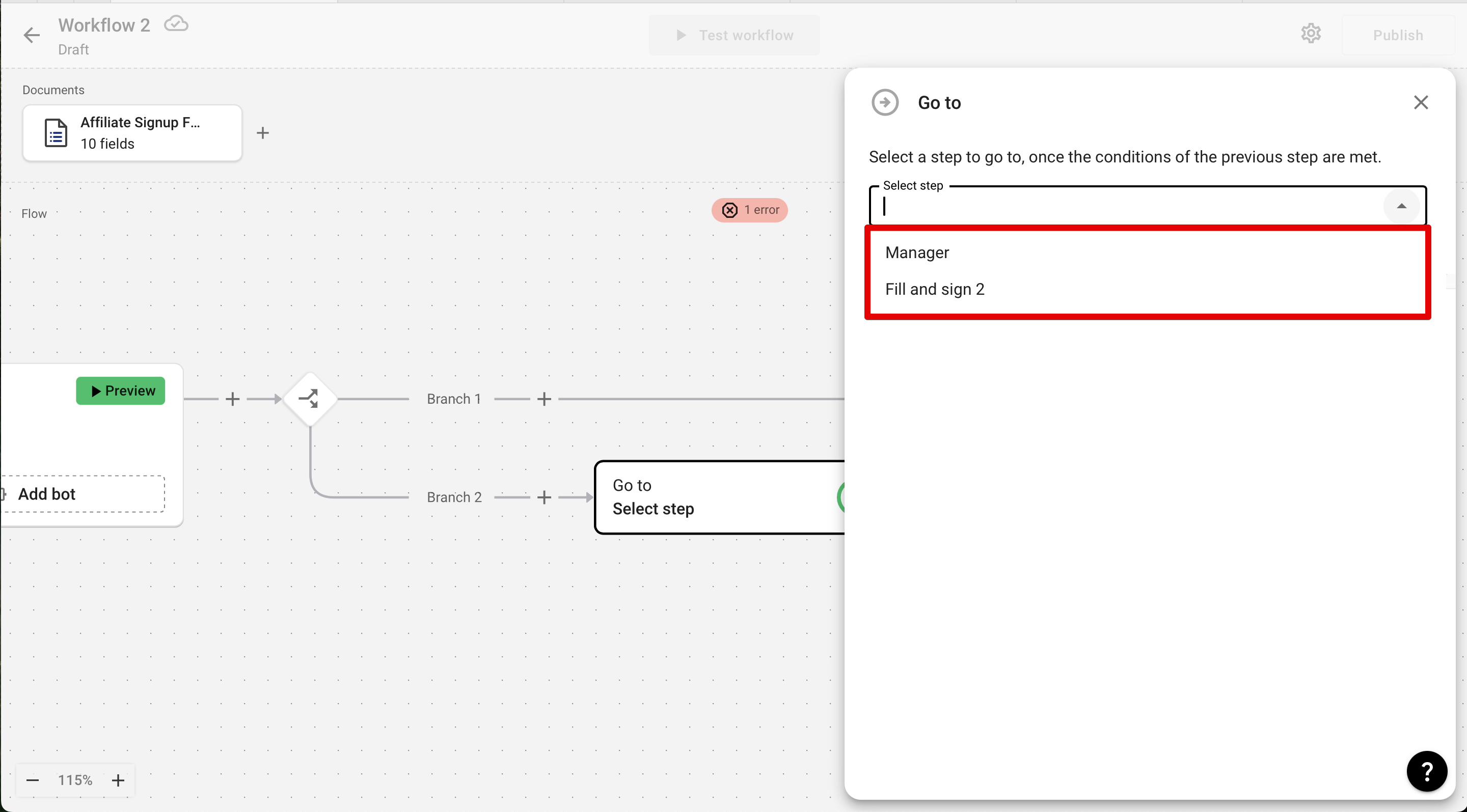Click the cloud saved status icon
Screen dimensions: 1467x812
pyautogui.click(x=176, y=24)
